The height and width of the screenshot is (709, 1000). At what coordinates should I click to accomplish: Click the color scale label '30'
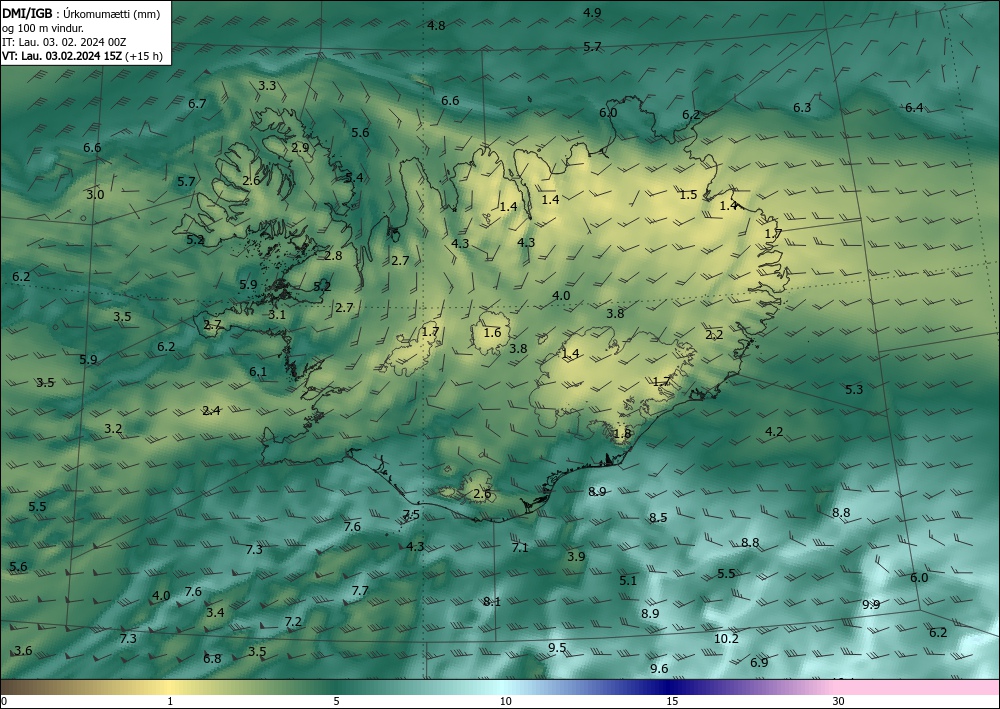[839, 701]
